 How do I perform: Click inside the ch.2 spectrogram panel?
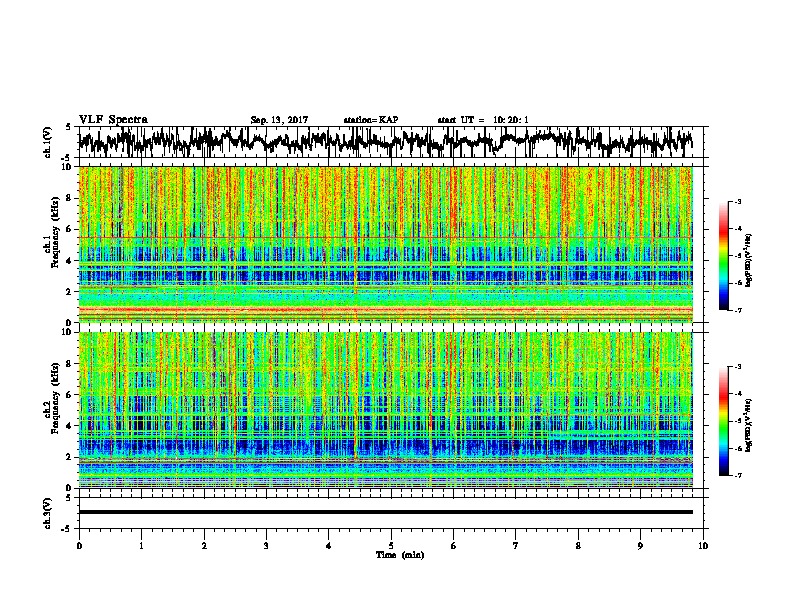click(385, 410)
